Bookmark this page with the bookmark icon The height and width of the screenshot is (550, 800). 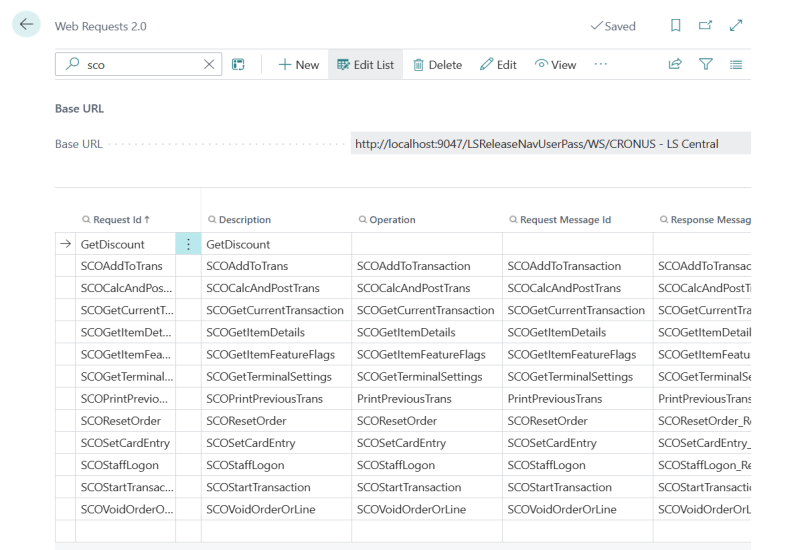676,26
